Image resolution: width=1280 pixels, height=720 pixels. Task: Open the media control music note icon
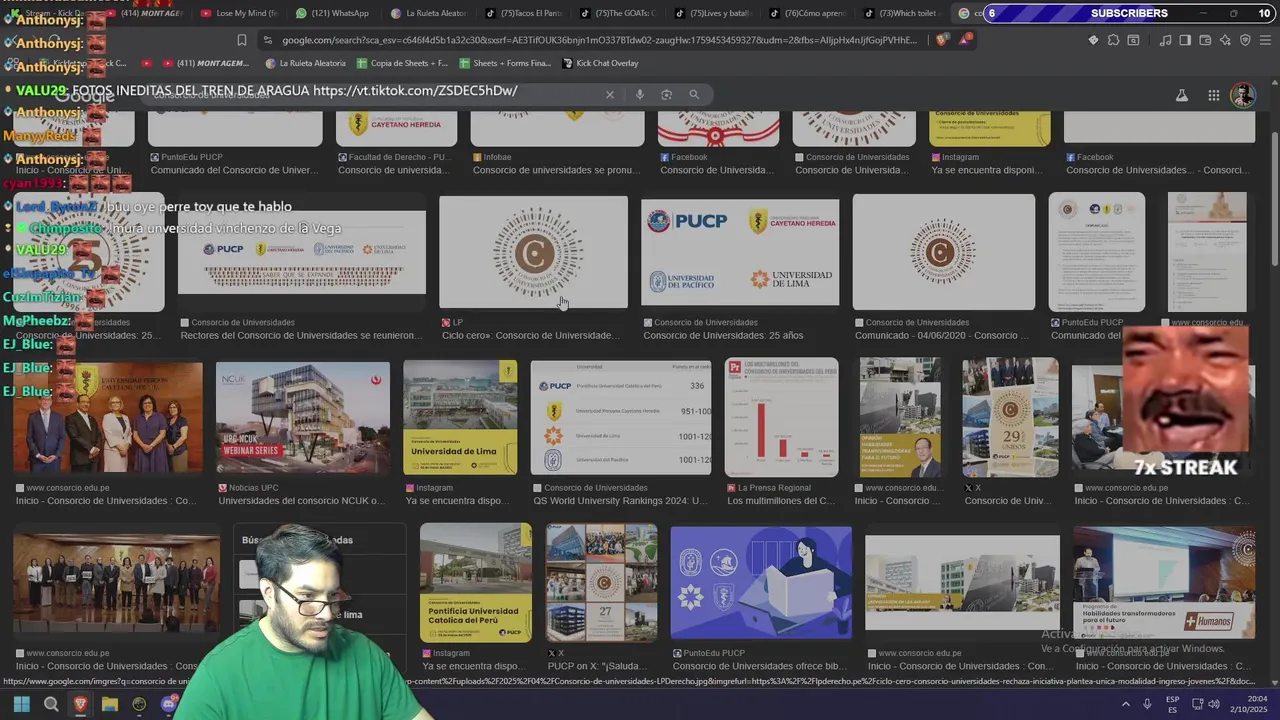point(1165,40)
